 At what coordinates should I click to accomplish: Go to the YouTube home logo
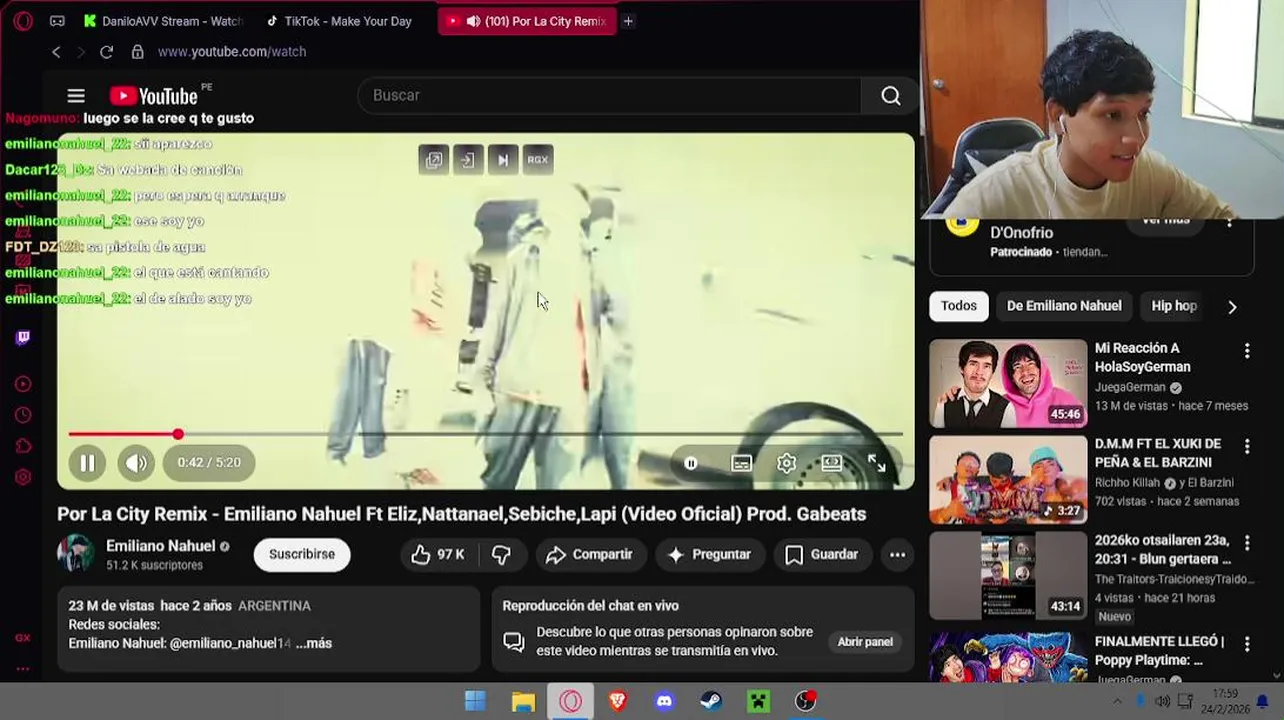point(154,96)
